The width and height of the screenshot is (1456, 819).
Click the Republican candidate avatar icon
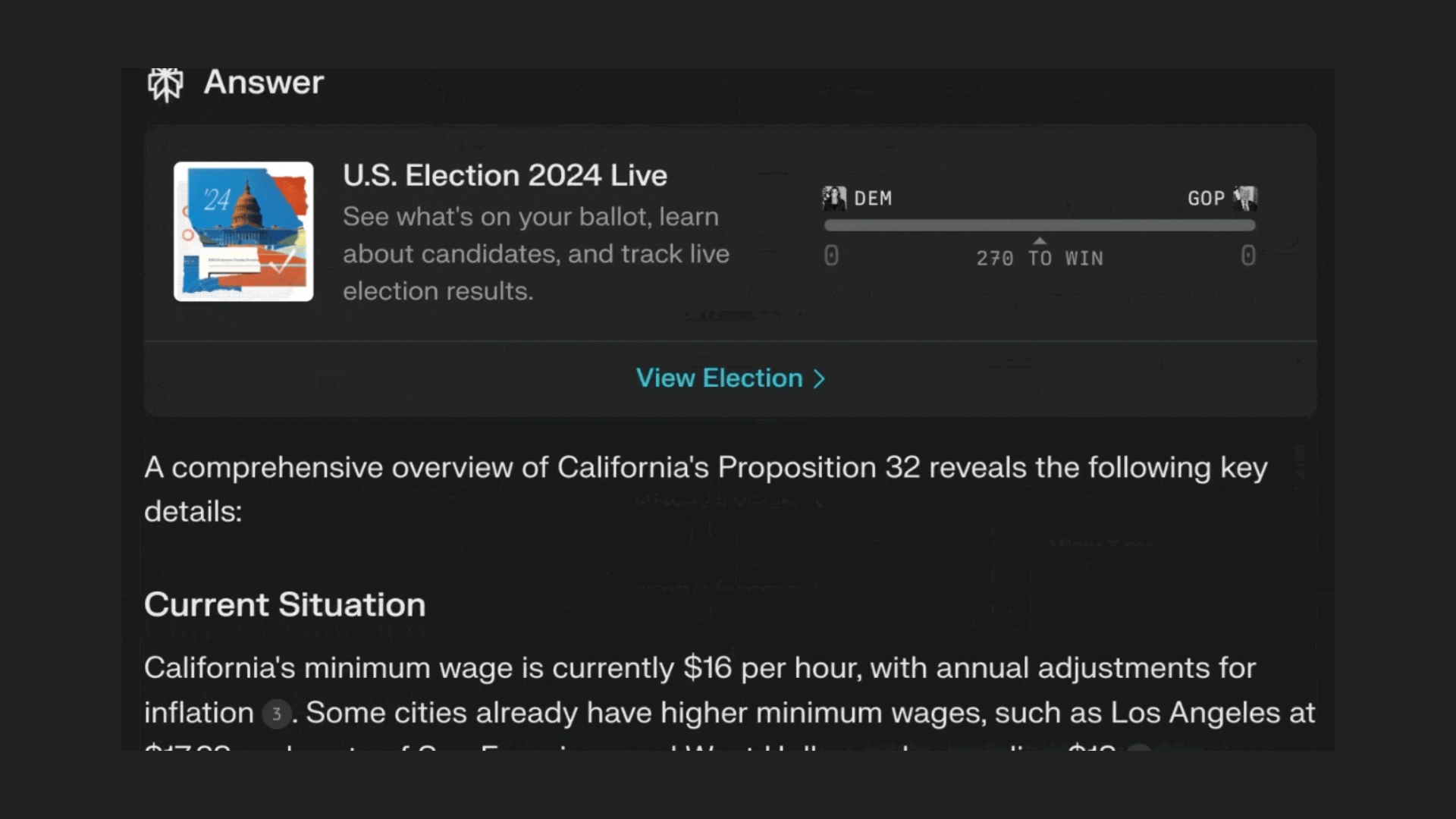[x=1245, y=198]
